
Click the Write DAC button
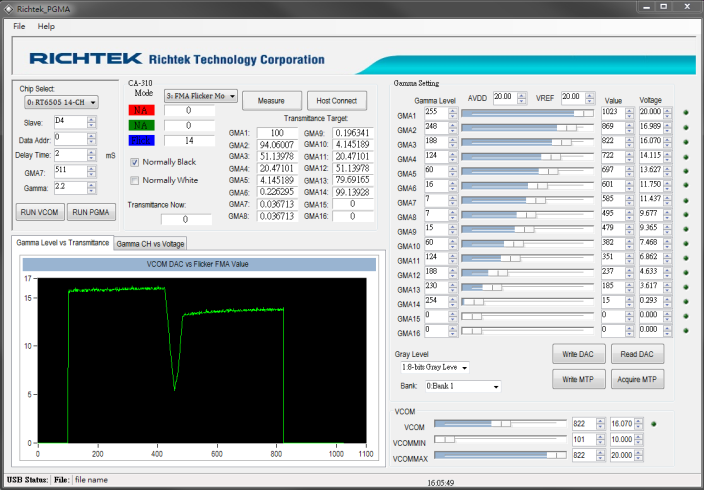tap(578, 354)
